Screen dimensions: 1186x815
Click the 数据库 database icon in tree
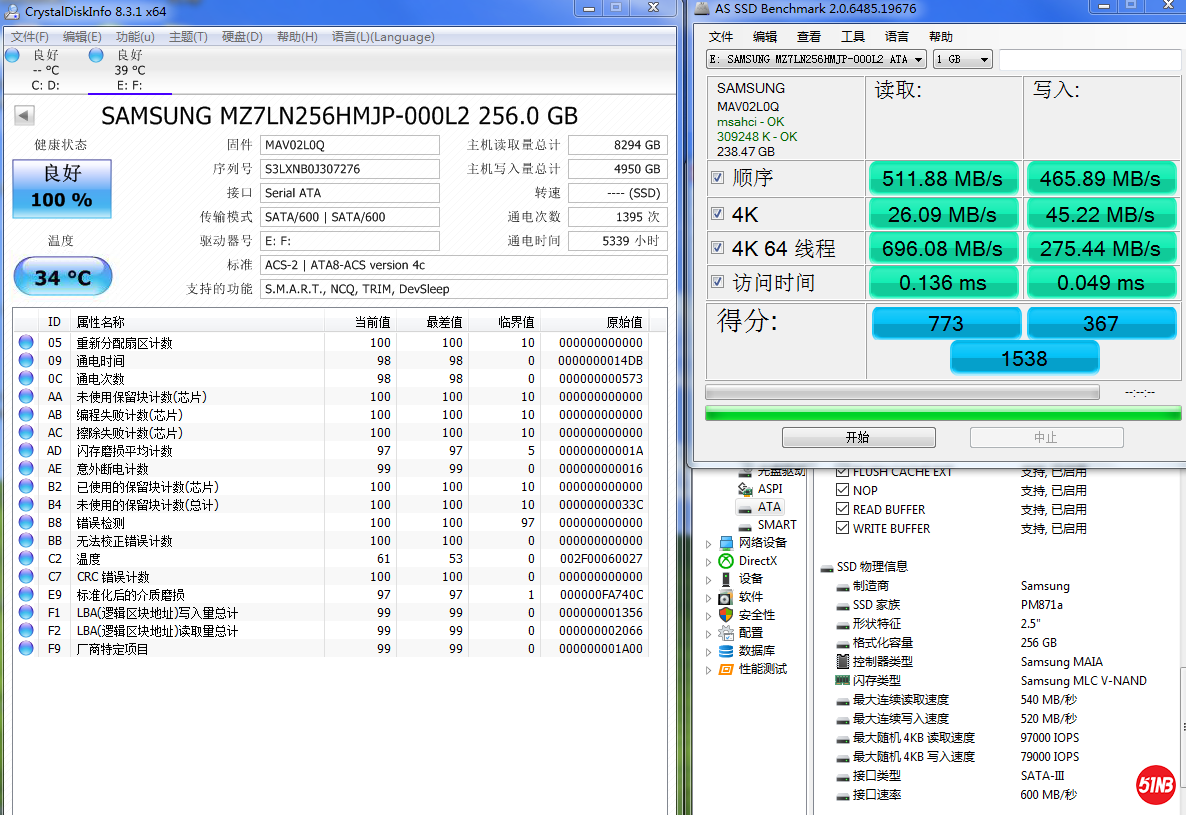[x=726, y=651]
